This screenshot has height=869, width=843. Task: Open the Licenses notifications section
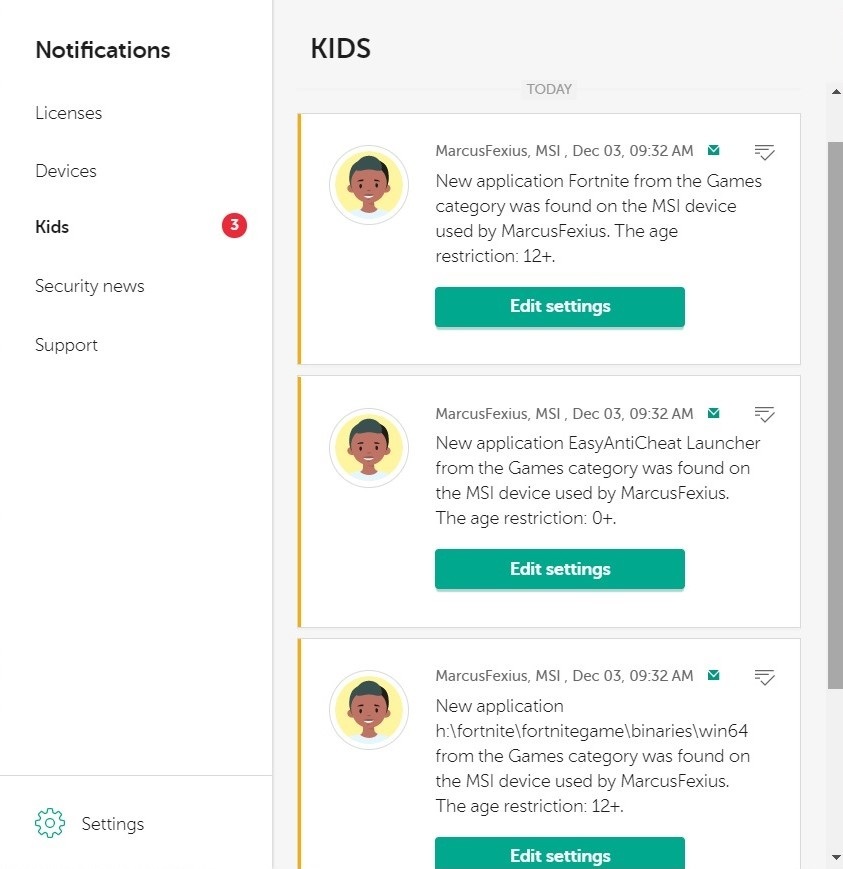click(68, 113)
